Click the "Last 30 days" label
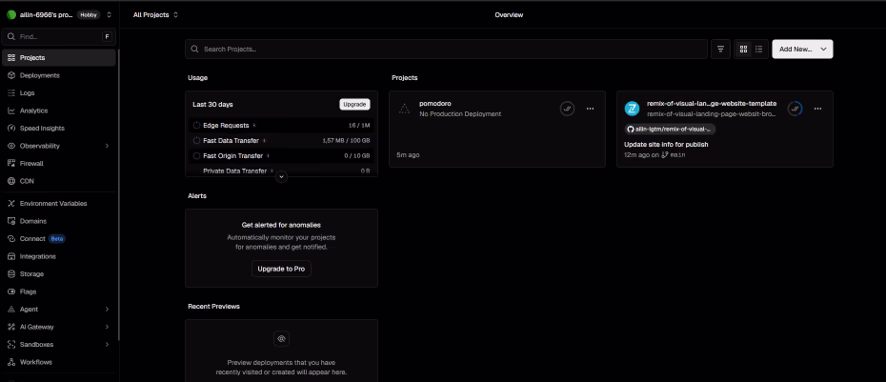This screenshot has width=886, height=382. tap(212, 105)
